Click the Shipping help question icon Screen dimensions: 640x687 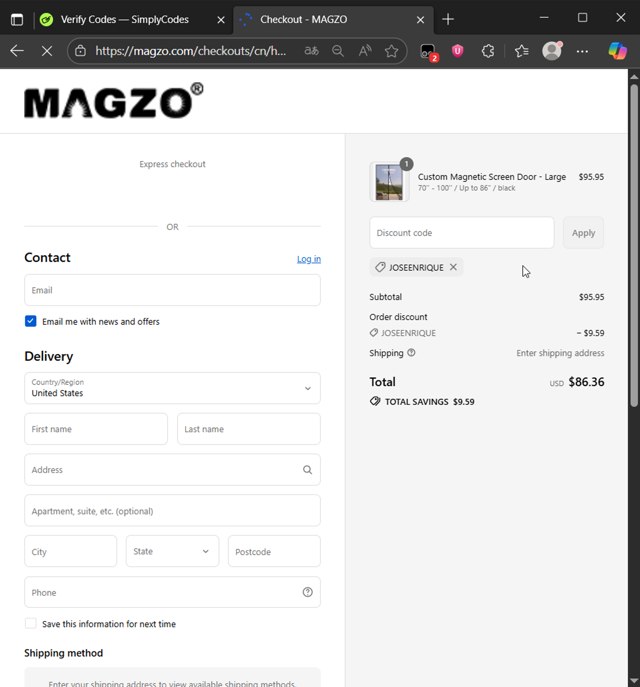pos(411,353)
